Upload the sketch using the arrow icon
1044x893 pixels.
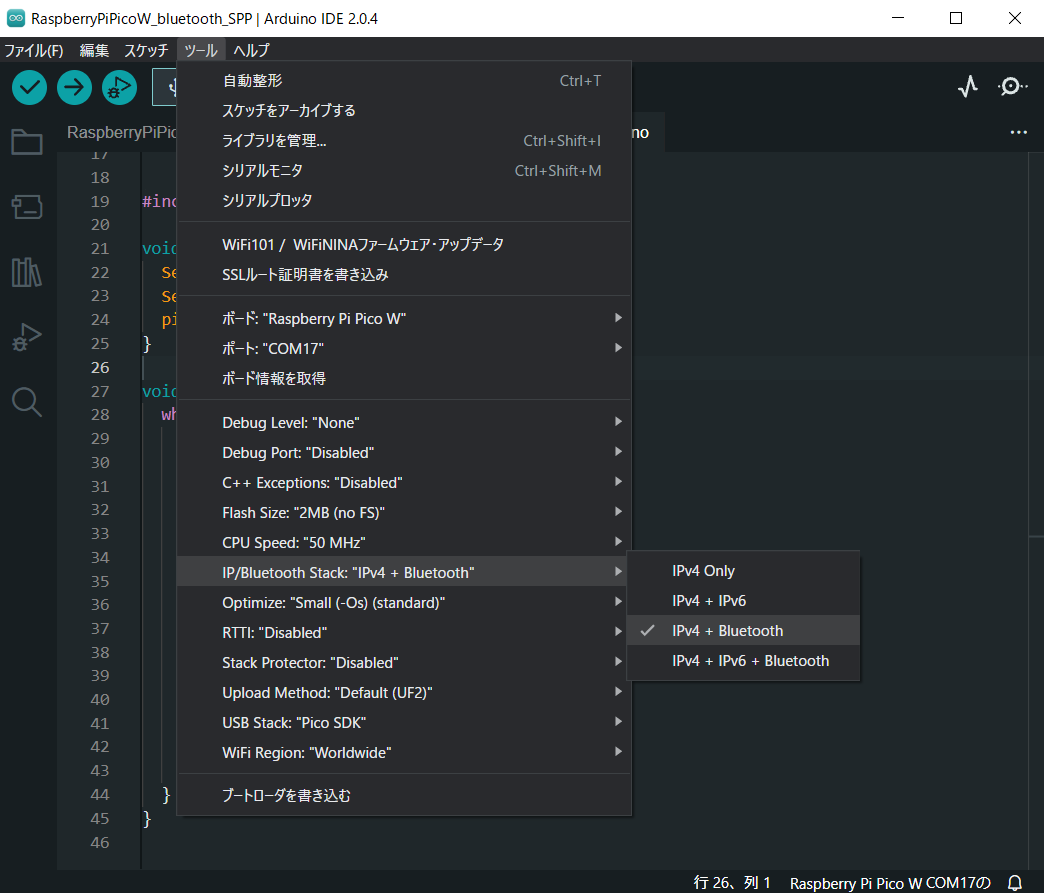(x=74, y=87)
